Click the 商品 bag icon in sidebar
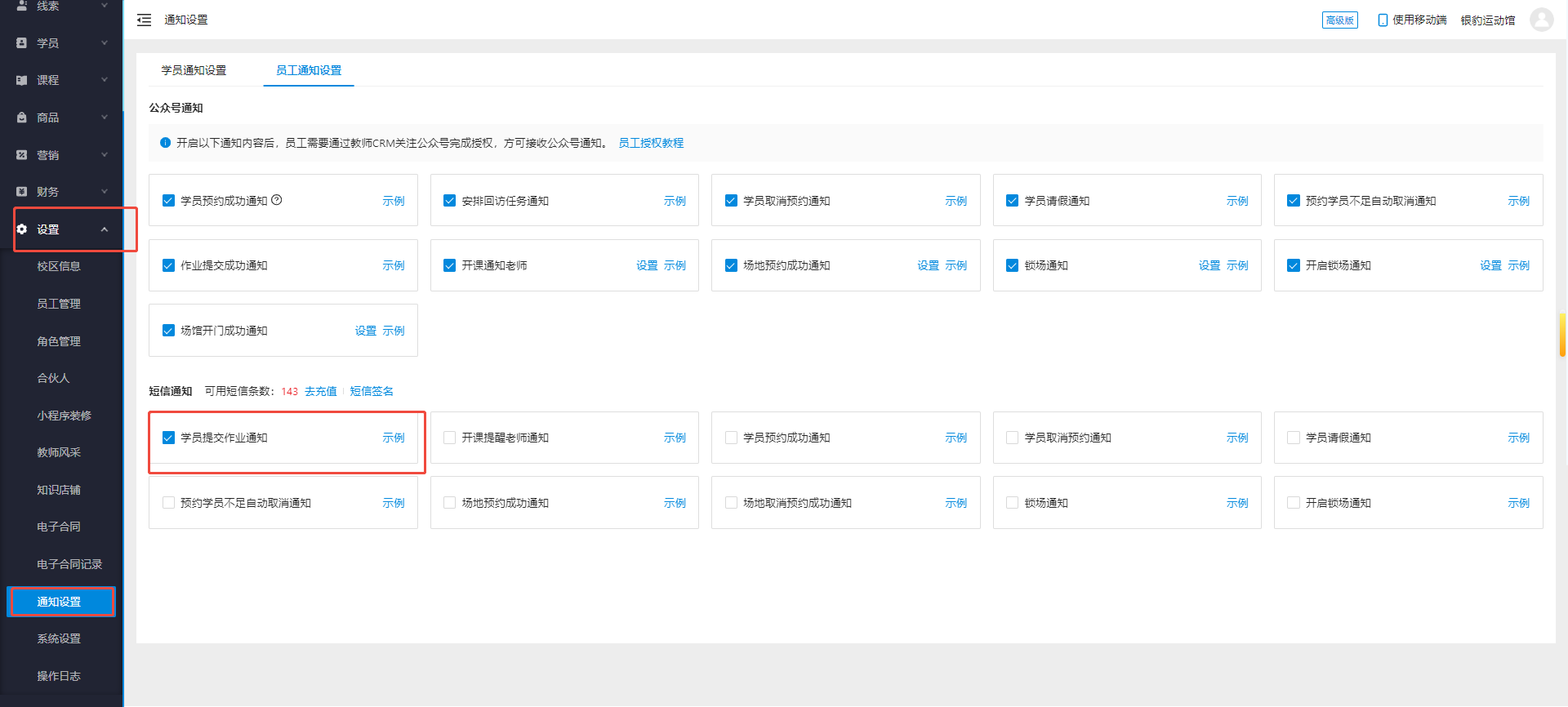The image size is (1568, 707). pos(22,118)
